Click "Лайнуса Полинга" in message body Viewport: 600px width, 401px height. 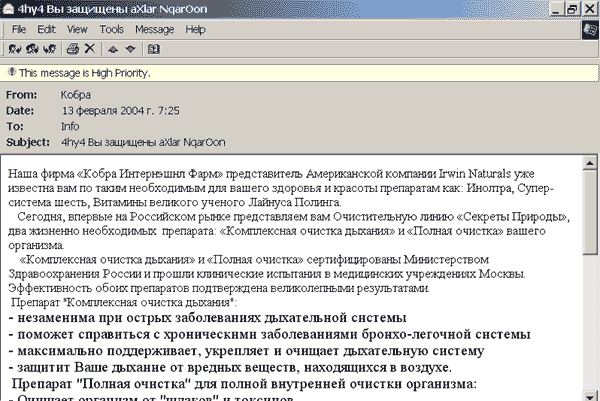(294, 202)
